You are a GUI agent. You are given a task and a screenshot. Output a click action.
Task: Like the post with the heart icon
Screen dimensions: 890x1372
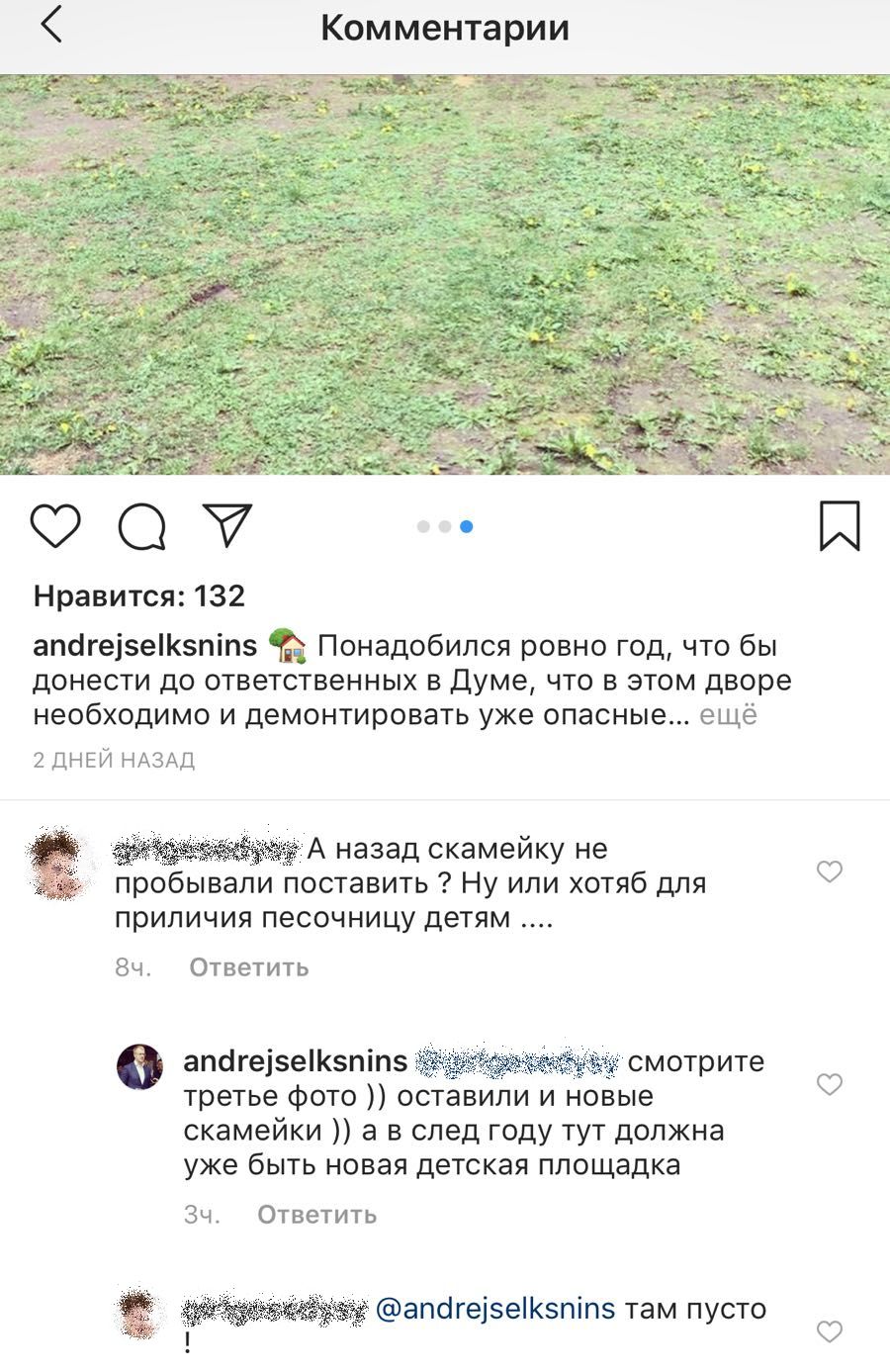point(55,525)
